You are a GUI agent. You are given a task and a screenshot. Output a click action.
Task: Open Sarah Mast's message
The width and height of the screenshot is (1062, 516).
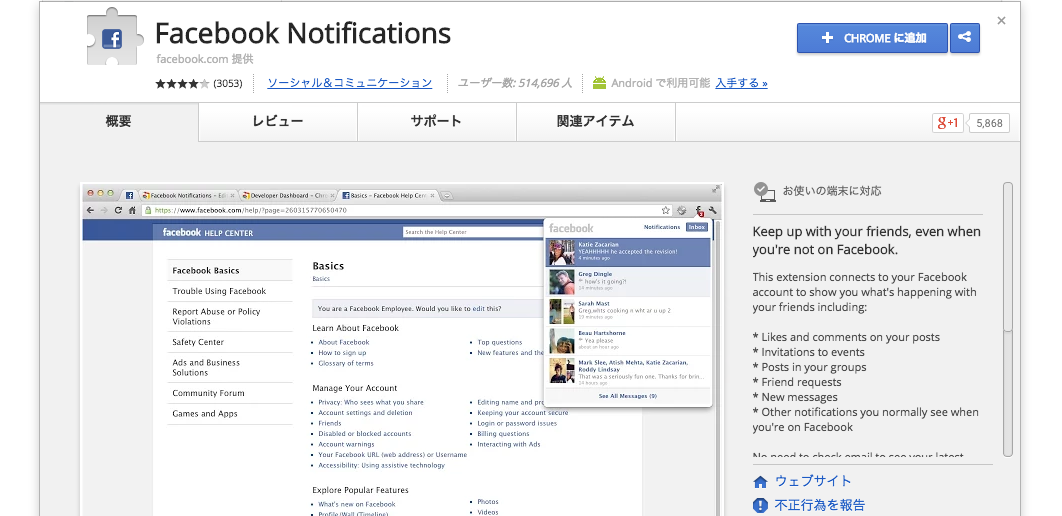pyautogui.click(x=629, y=311)
